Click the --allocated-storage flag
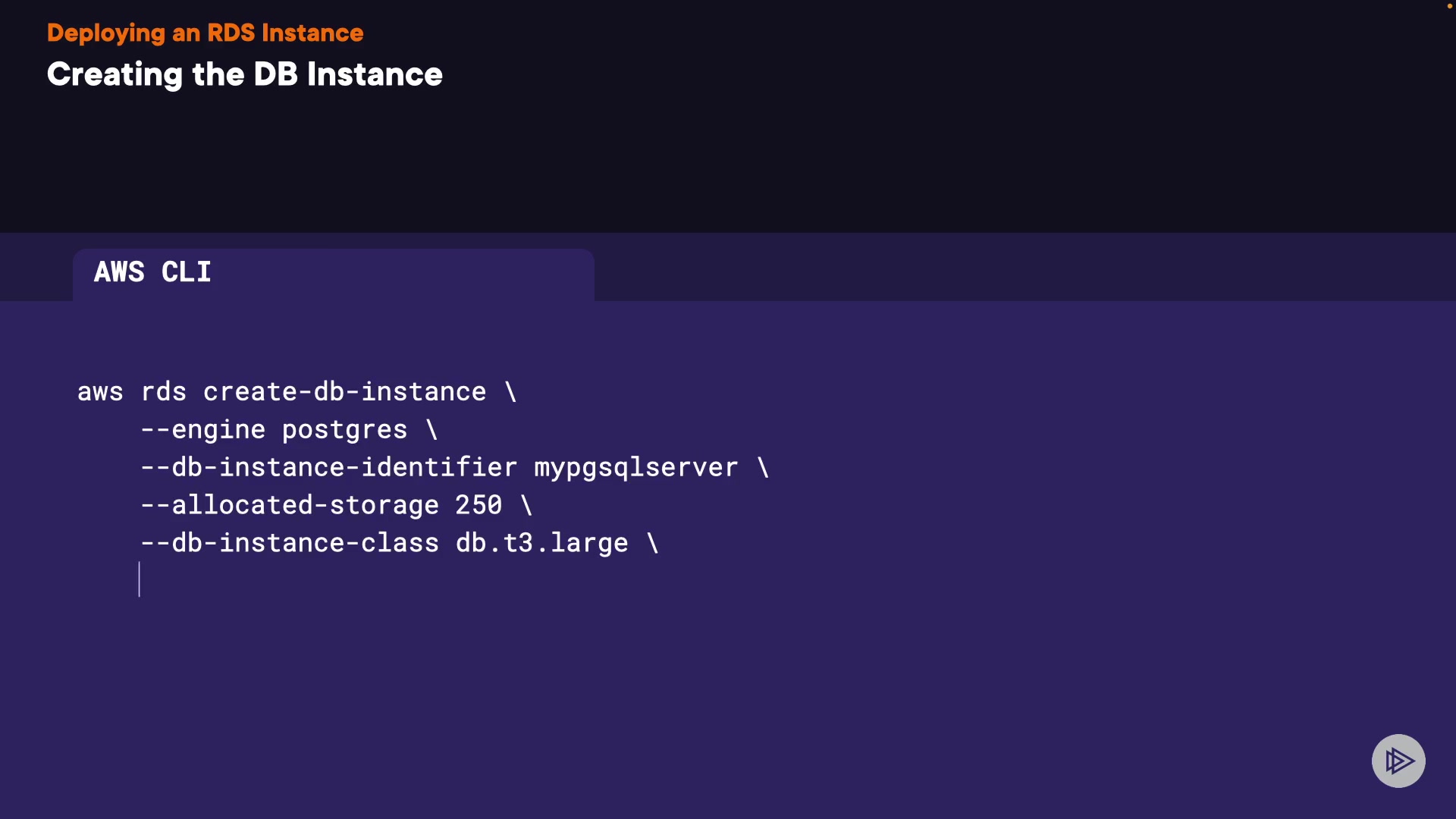Screen dimensions: 1456x819 point(290,506)
